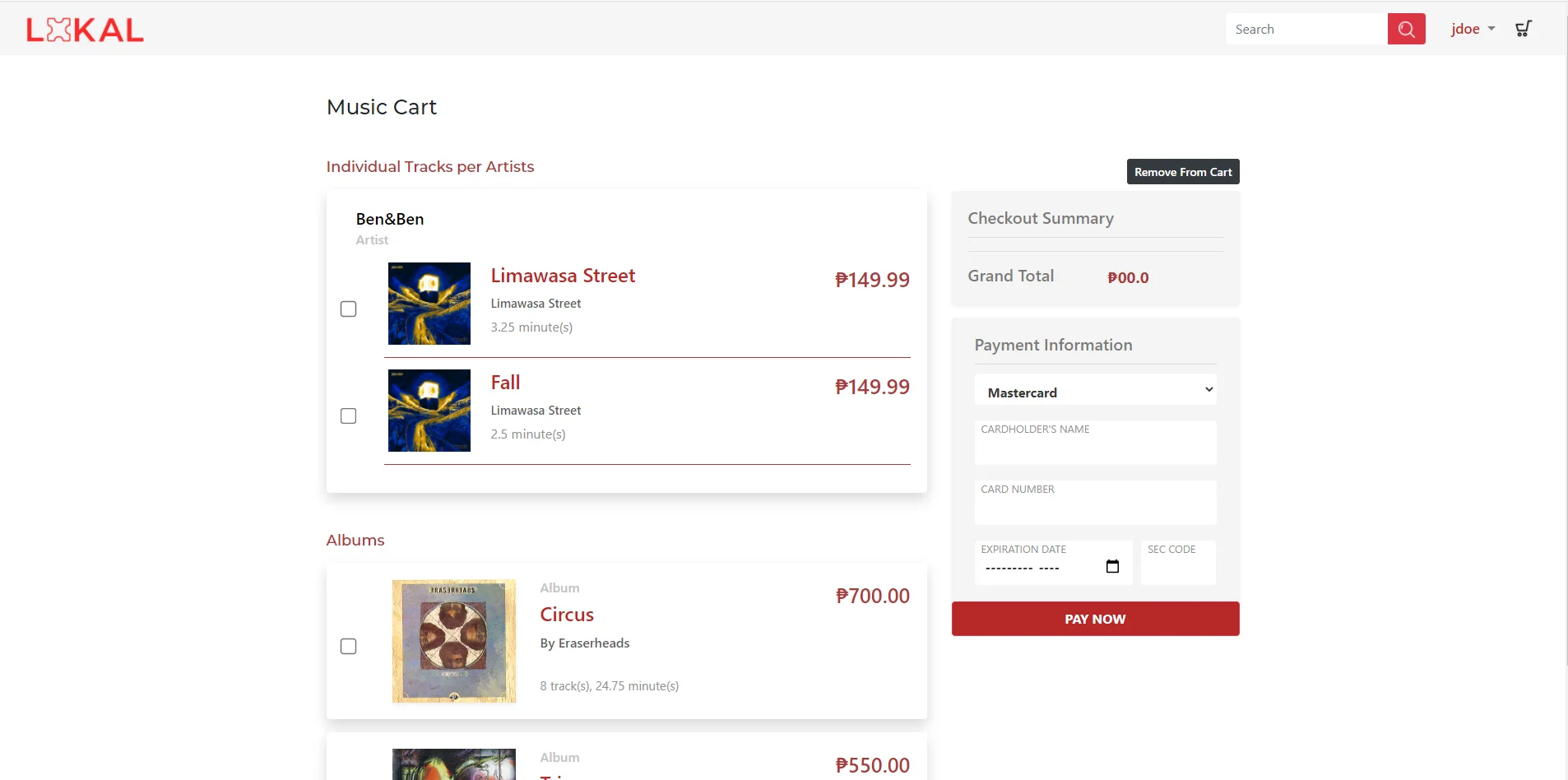Screen dimensions: 1568x780
Task: Focus the Card Number input field
Action: click(1095, 503)
